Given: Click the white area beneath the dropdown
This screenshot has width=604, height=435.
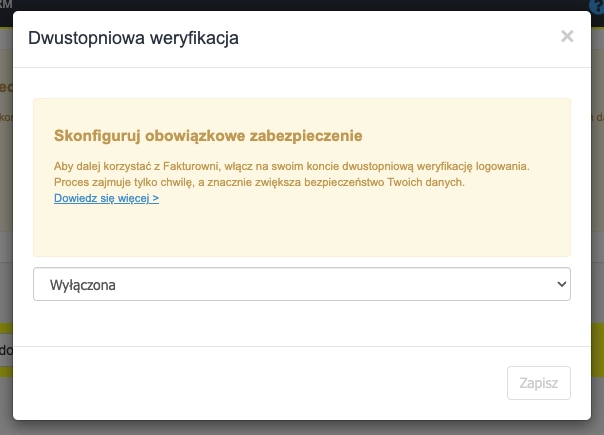Looking at the screenshot, I should pyautogui.click(x=300, y=323).
